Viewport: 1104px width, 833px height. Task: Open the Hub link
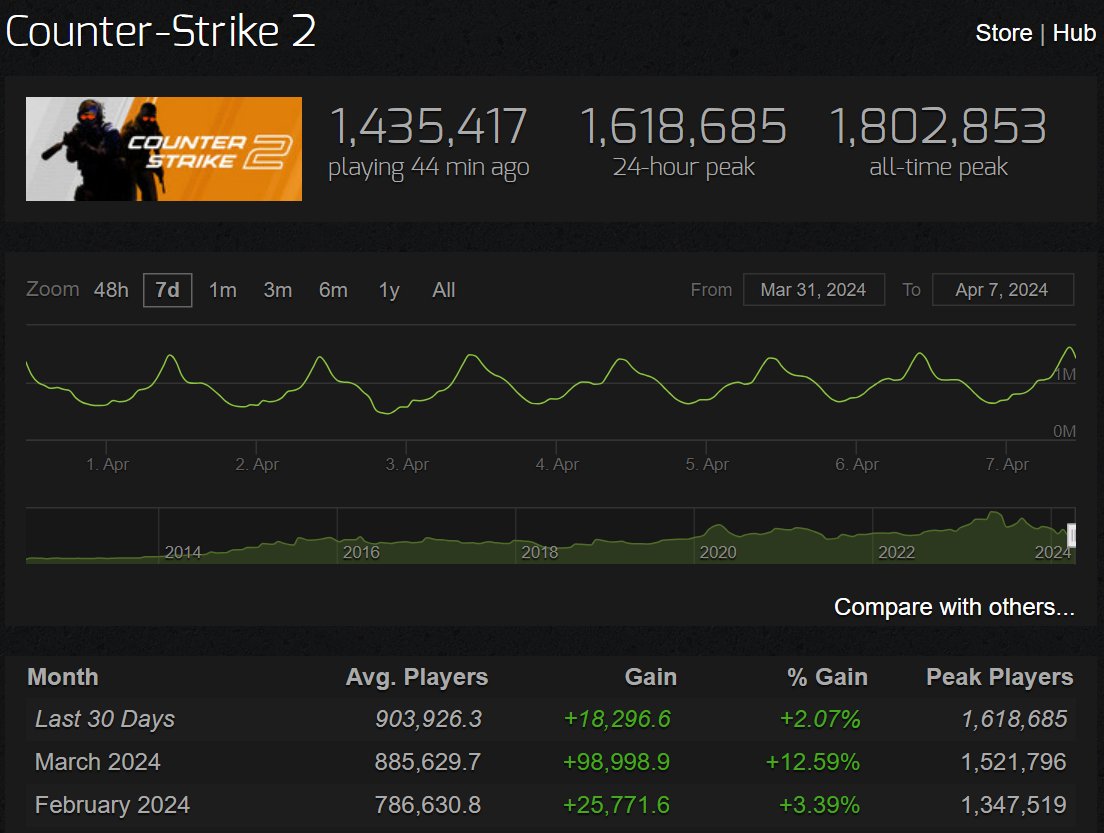pyautogui.click(x=1074, y=33)
